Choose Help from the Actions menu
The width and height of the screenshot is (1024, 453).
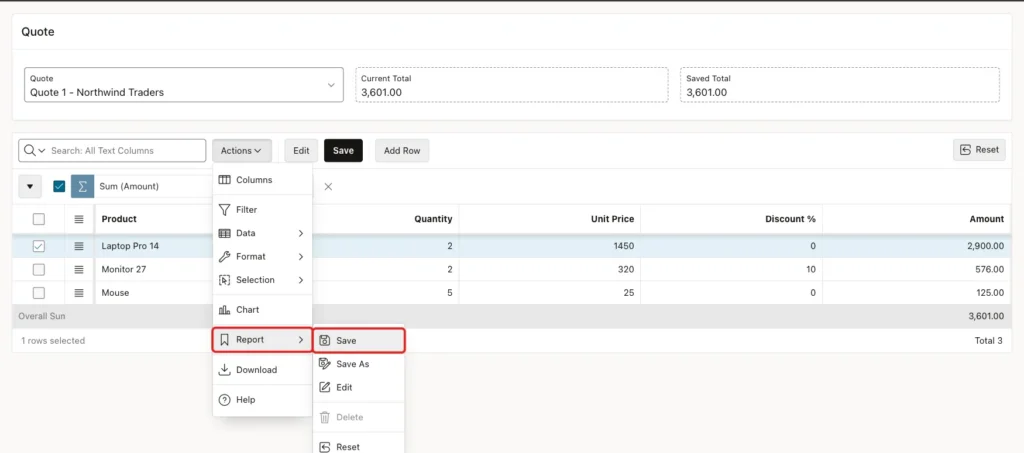263,399
